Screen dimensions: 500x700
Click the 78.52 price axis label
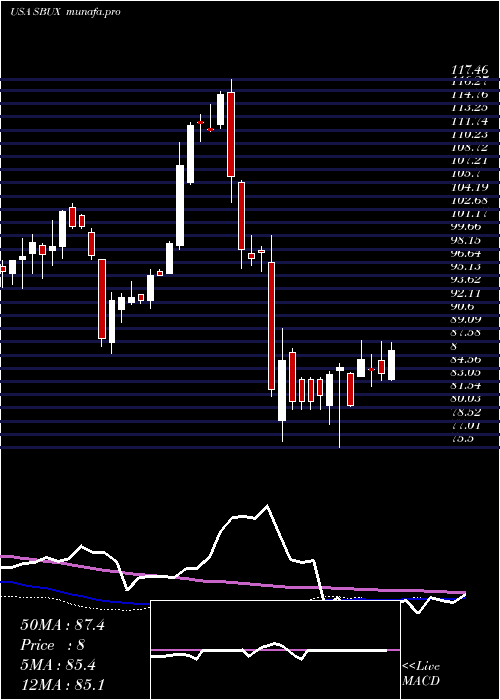click(468, 412)
